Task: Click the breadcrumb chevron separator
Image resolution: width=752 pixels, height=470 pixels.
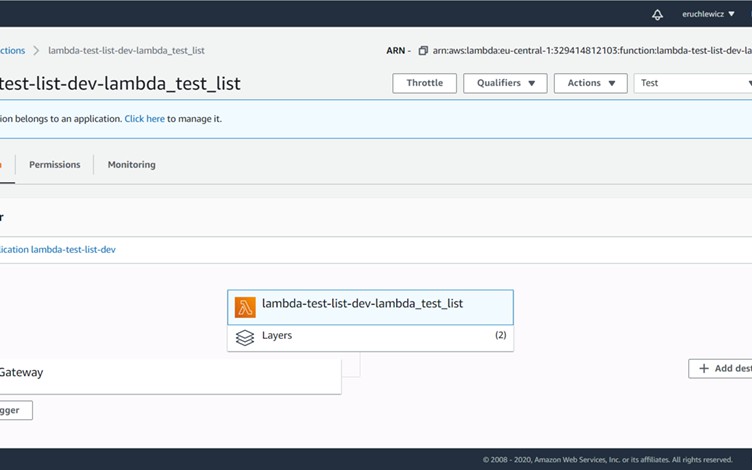Action: tap(36, 50)
